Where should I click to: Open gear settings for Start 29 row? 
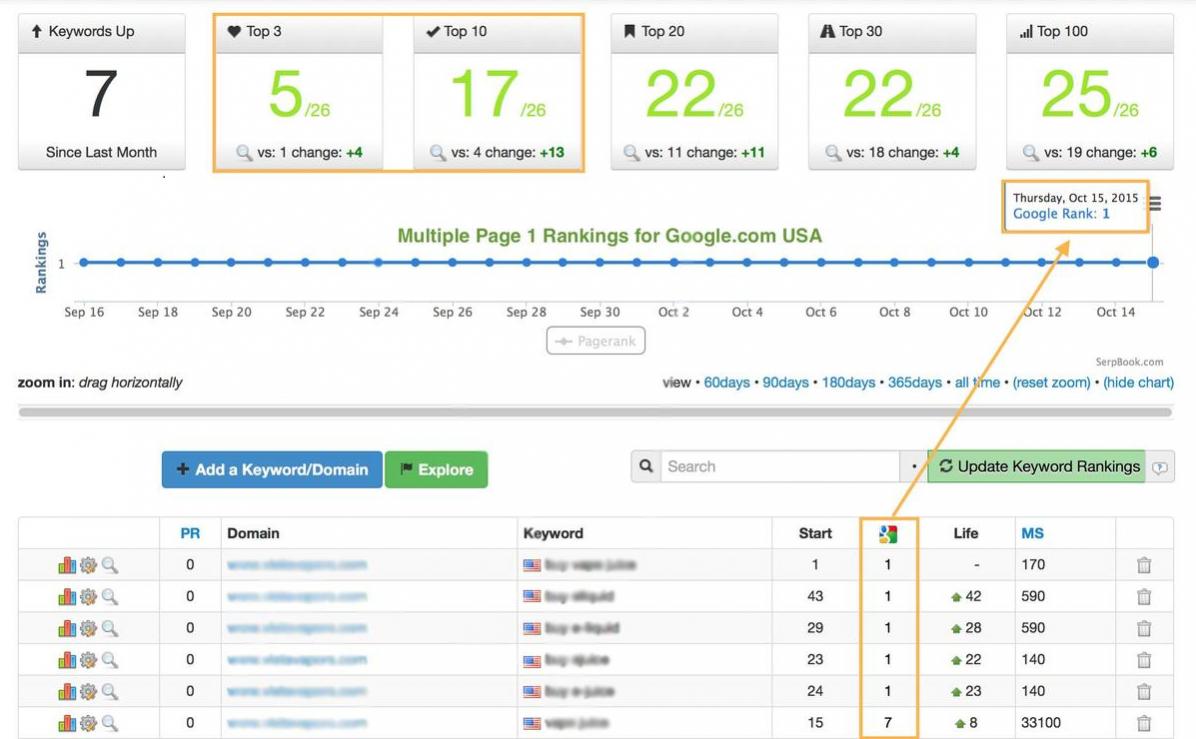(x=88, y=628)
